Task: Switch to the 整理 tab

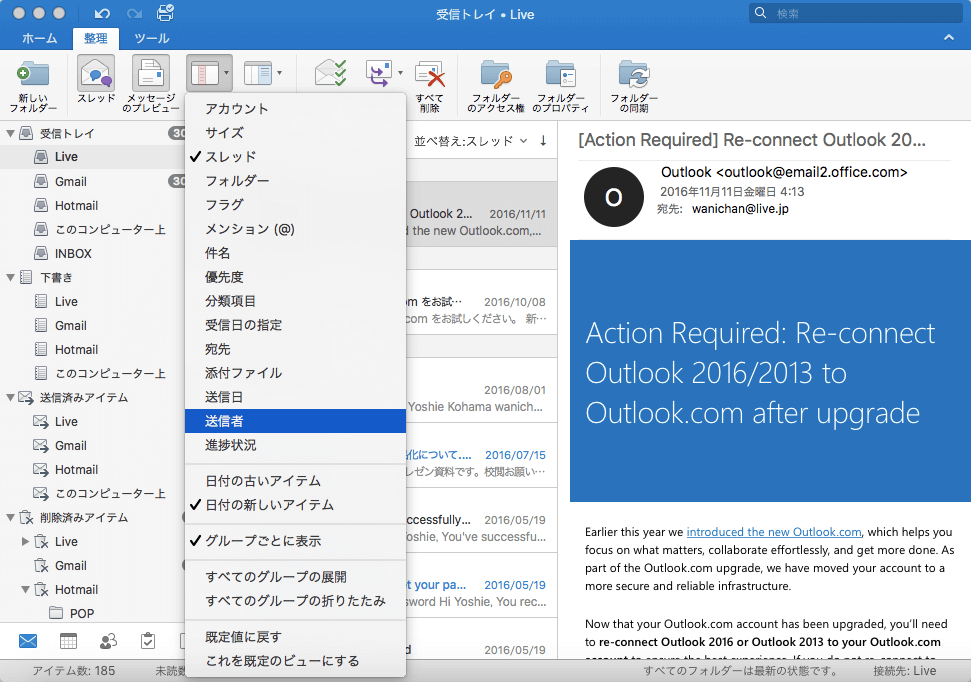Action: pyautogui.click(x=95, y=38)
